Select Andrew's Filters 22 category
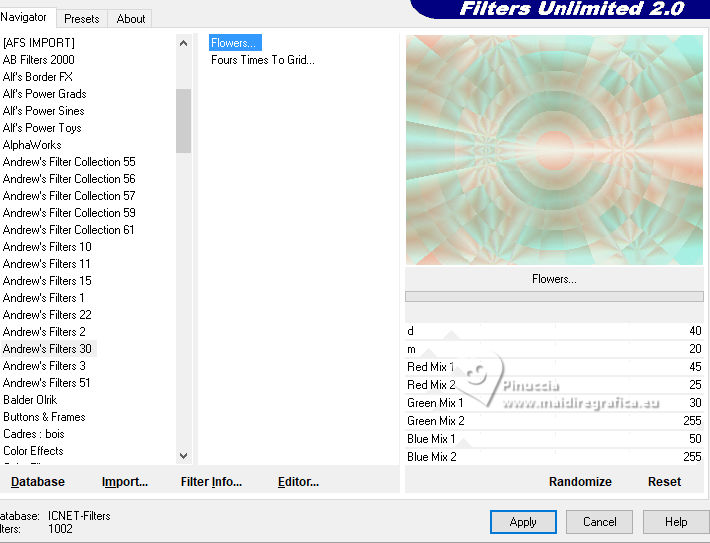The height and width of the screenshot is (543, 710). [x=47, y=315]
